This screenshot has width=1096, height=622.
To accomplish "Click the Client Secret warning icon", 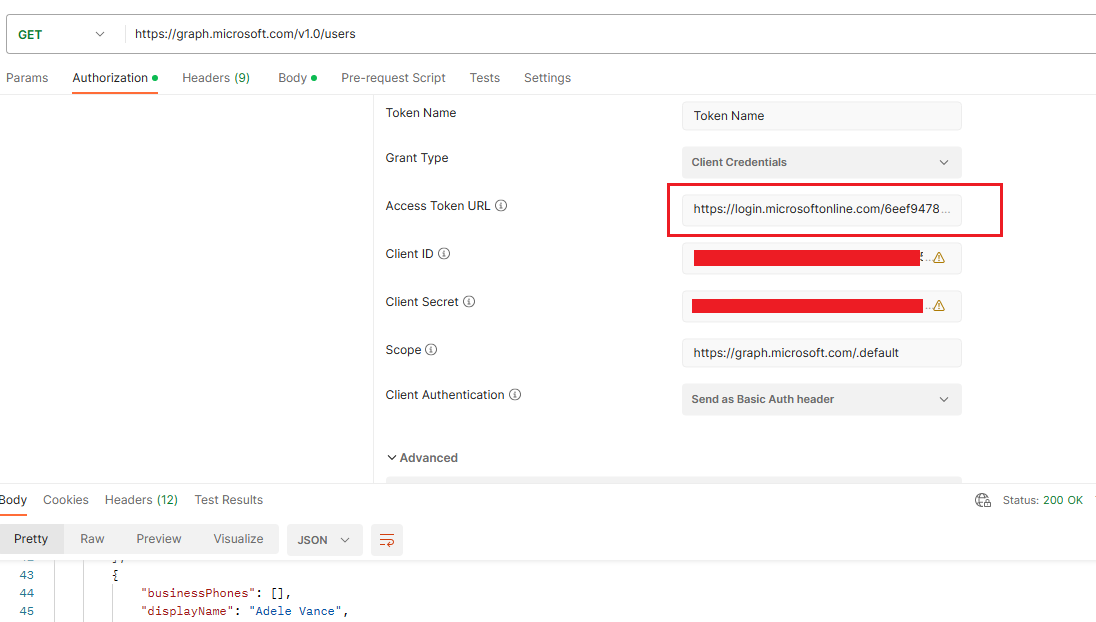I will click(x=939, y=305).
